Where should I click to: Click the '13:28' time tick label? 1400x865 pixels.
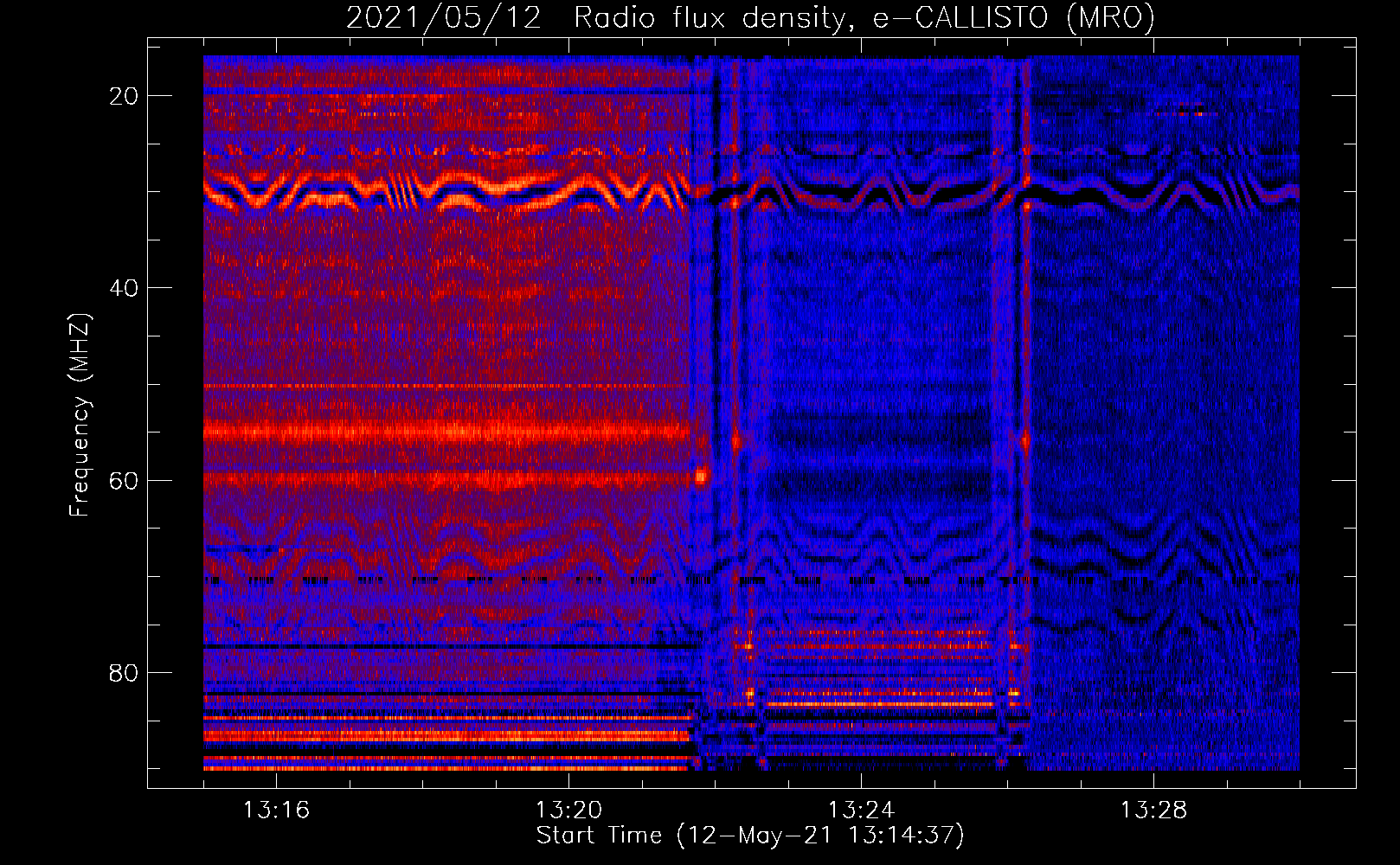pyautogui.click(x=1153, y=811)
